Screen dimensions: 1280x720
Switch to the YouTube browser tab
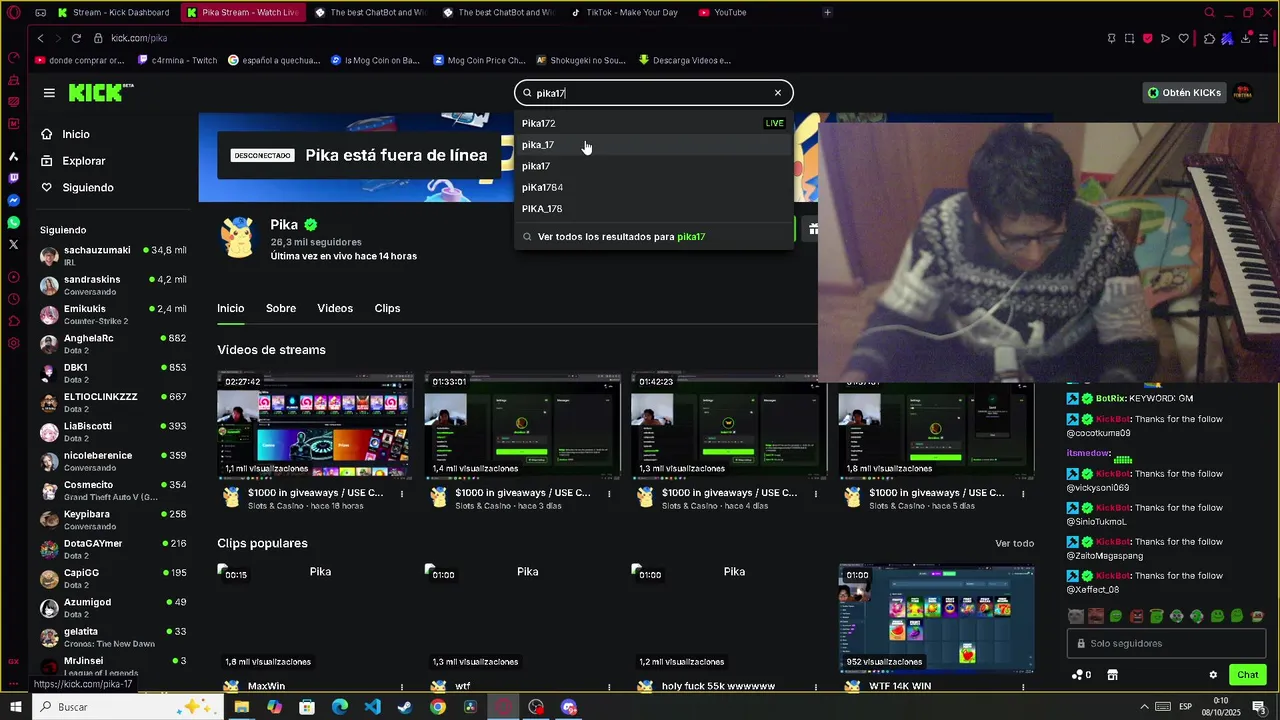(x=730, y=12)
